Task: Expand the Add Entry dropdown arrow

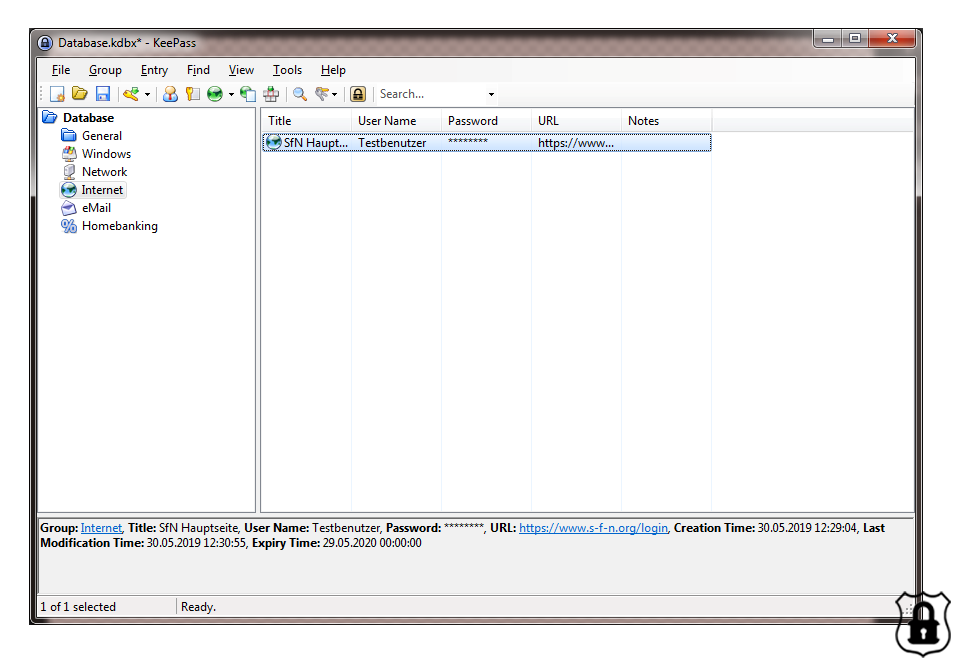Action: [148, 94]
